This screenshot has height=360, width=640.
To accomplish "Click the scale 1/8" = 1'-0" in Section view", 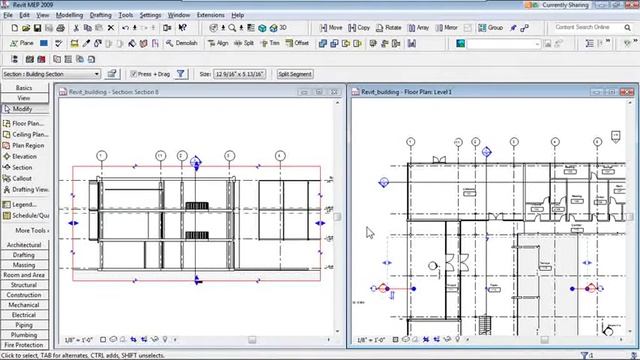I will (79, 340).
